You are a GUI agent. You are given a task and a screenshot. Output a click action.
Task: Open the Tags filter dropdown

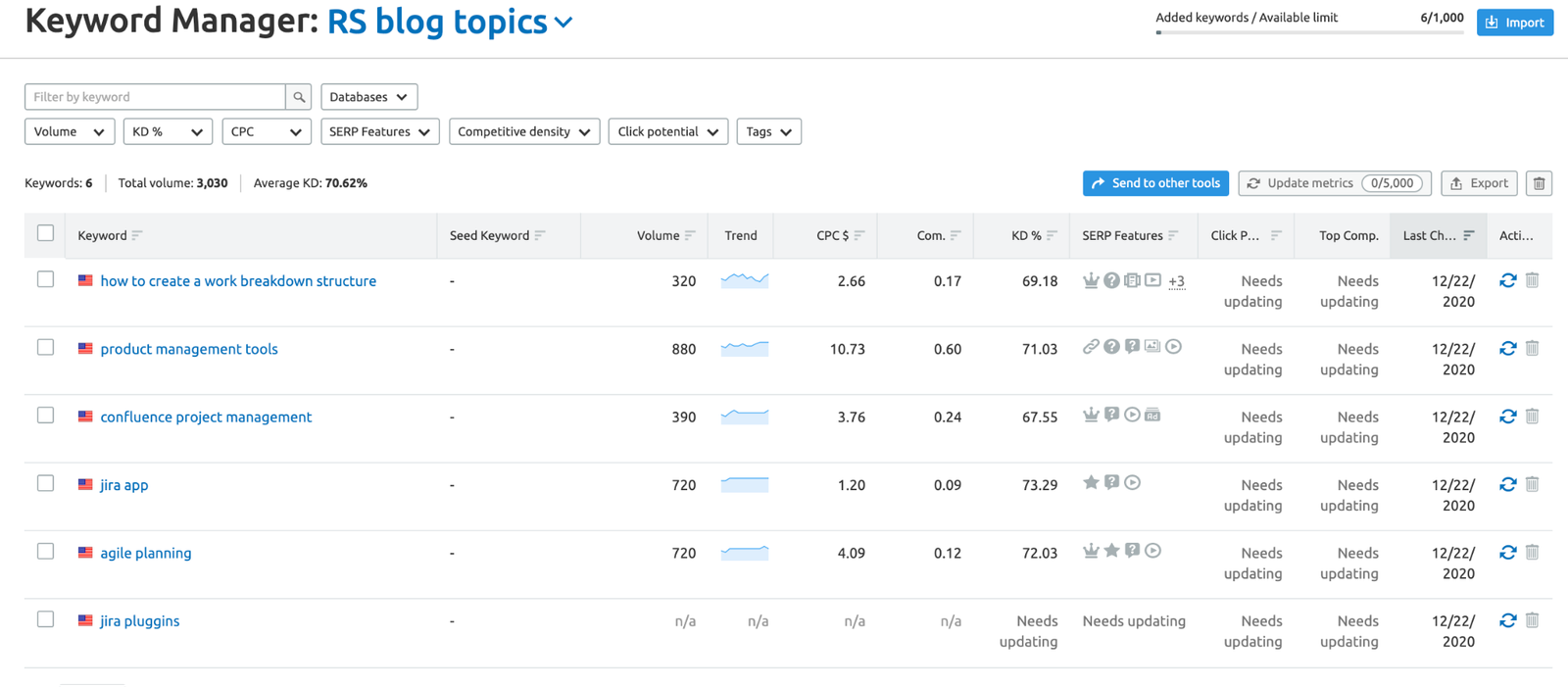pyautogui.click(x=769, y=131)
